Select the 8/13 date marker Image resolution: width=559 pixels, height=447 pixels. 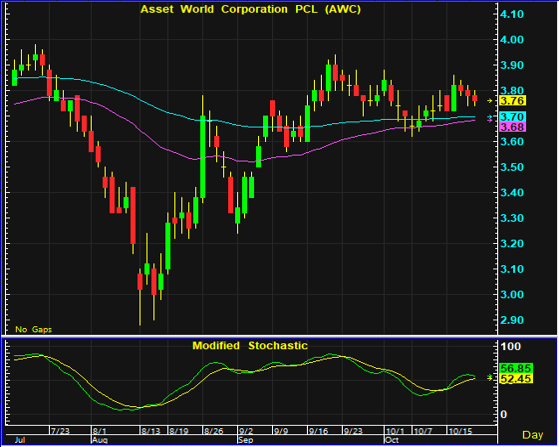(150, 431)
